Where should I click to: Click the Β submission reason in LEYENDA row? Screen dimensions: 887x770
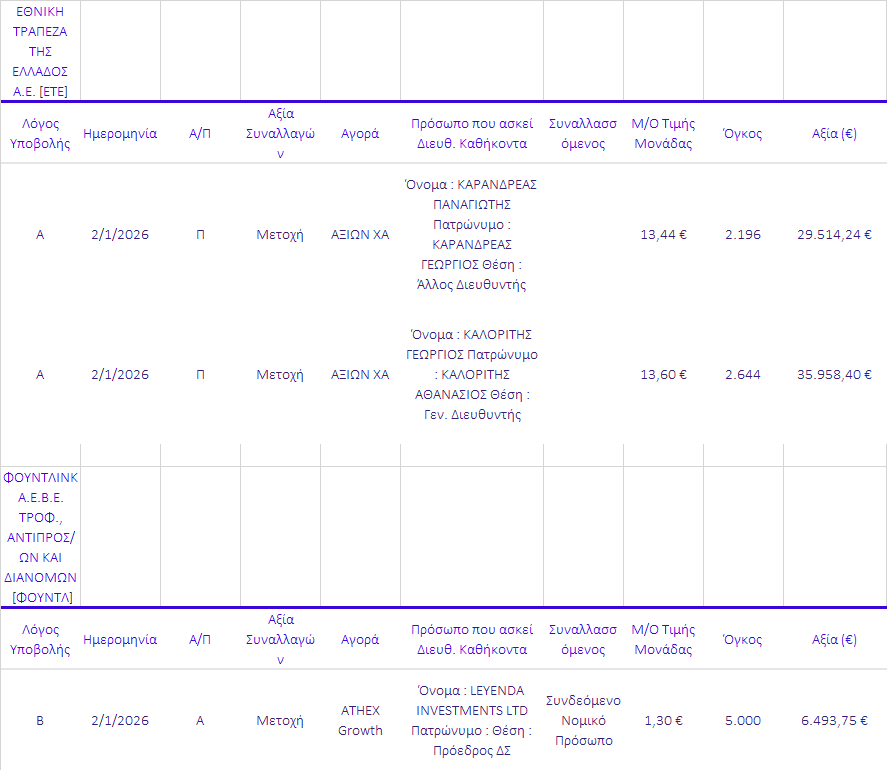[40, 720]
